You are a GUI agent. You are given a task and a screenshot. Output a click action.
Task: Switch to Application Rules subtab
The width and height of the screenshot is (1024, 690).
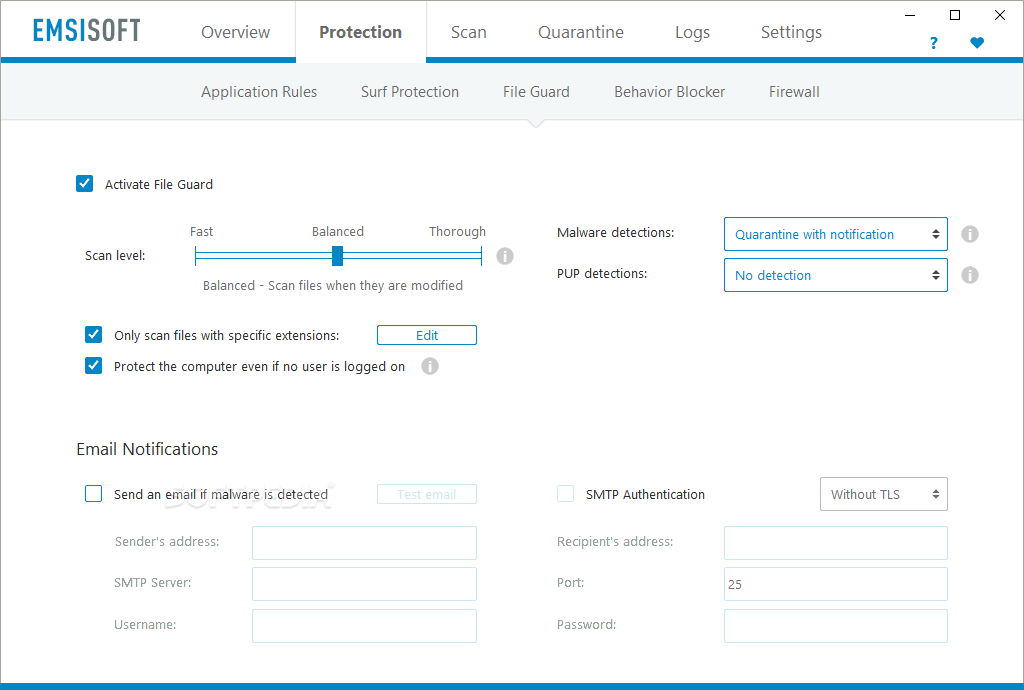tap(259, 92)
